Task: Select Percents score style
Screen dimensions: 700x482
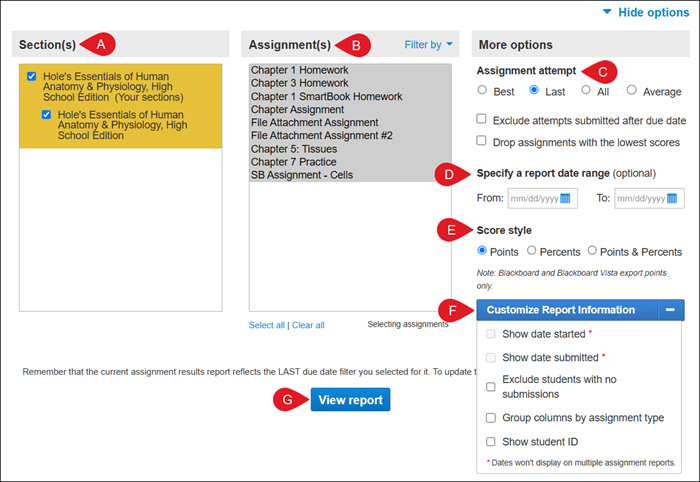Action: (532, 251)
